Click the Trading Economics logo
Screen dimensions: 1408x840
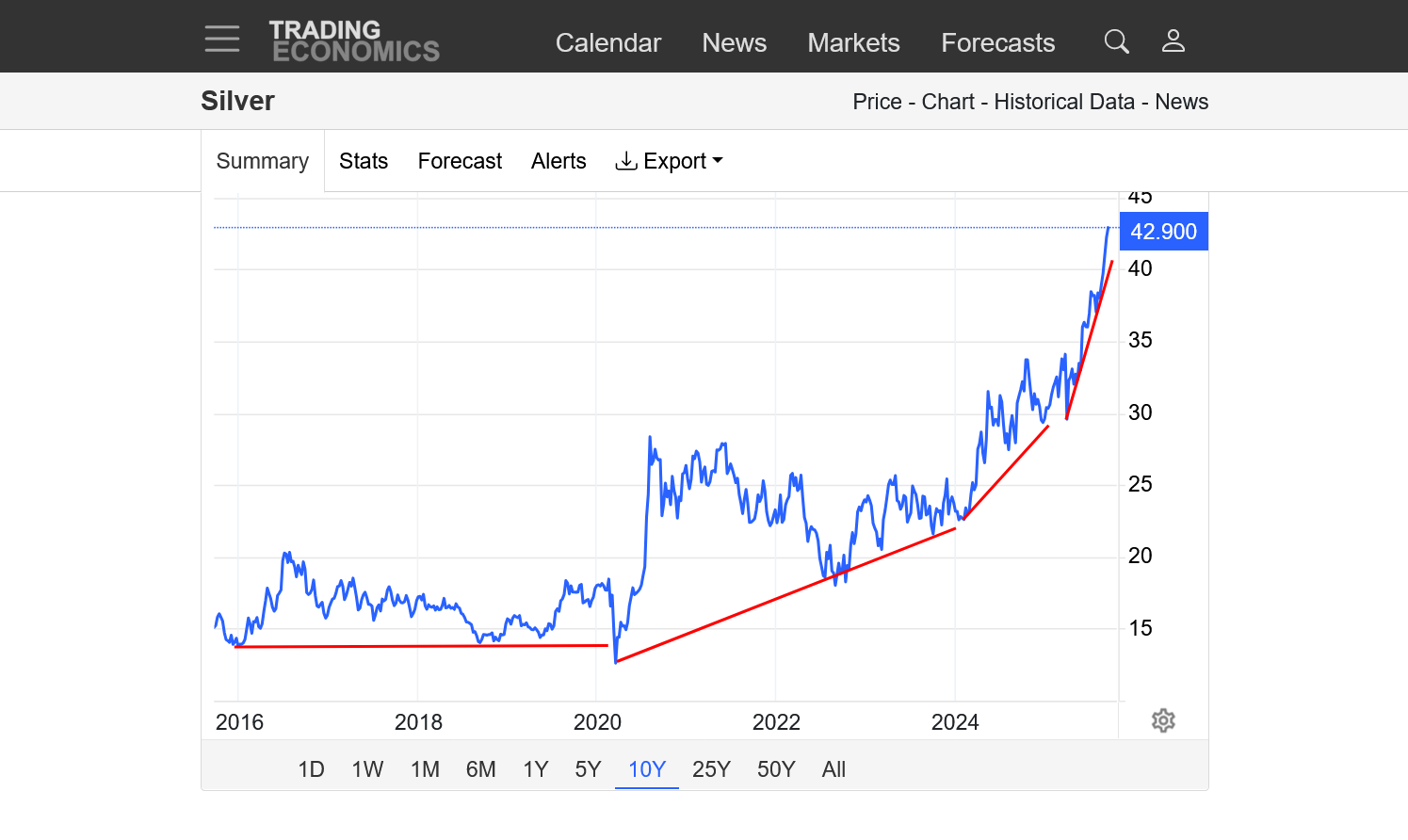(354, 41)
